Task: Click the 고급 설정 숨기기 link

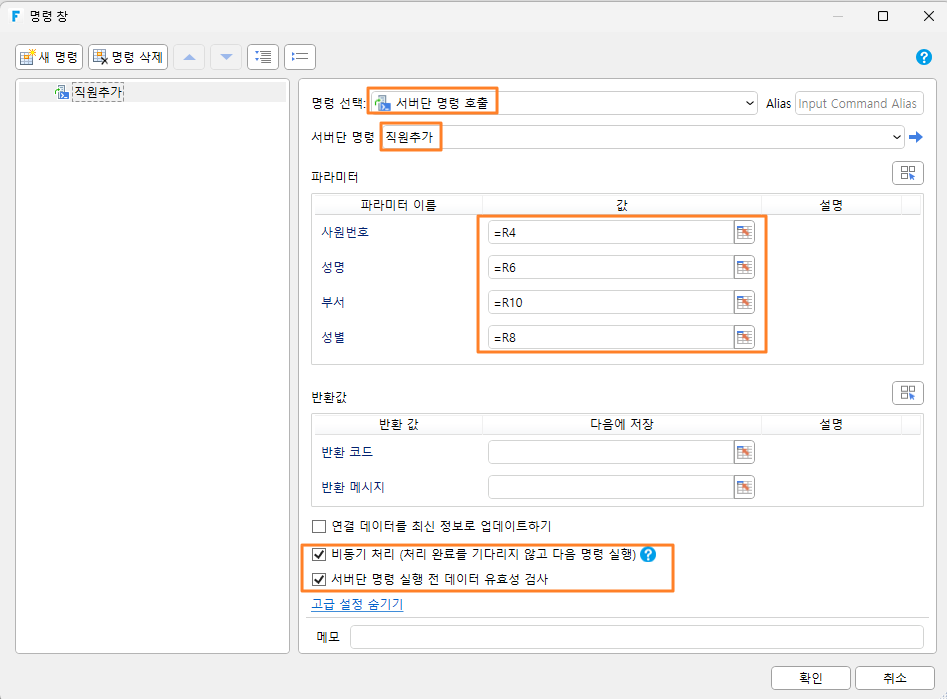Action: pyautogui.click(x=357, y=604)
